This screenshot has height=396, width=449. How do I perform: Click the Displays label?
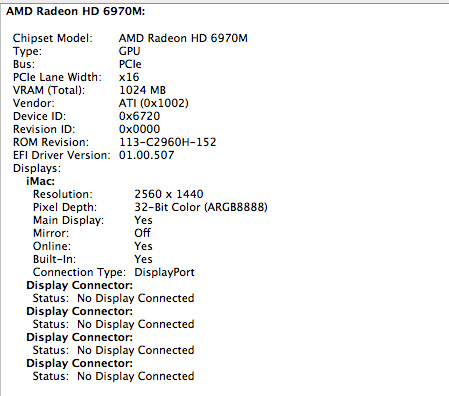37,168
